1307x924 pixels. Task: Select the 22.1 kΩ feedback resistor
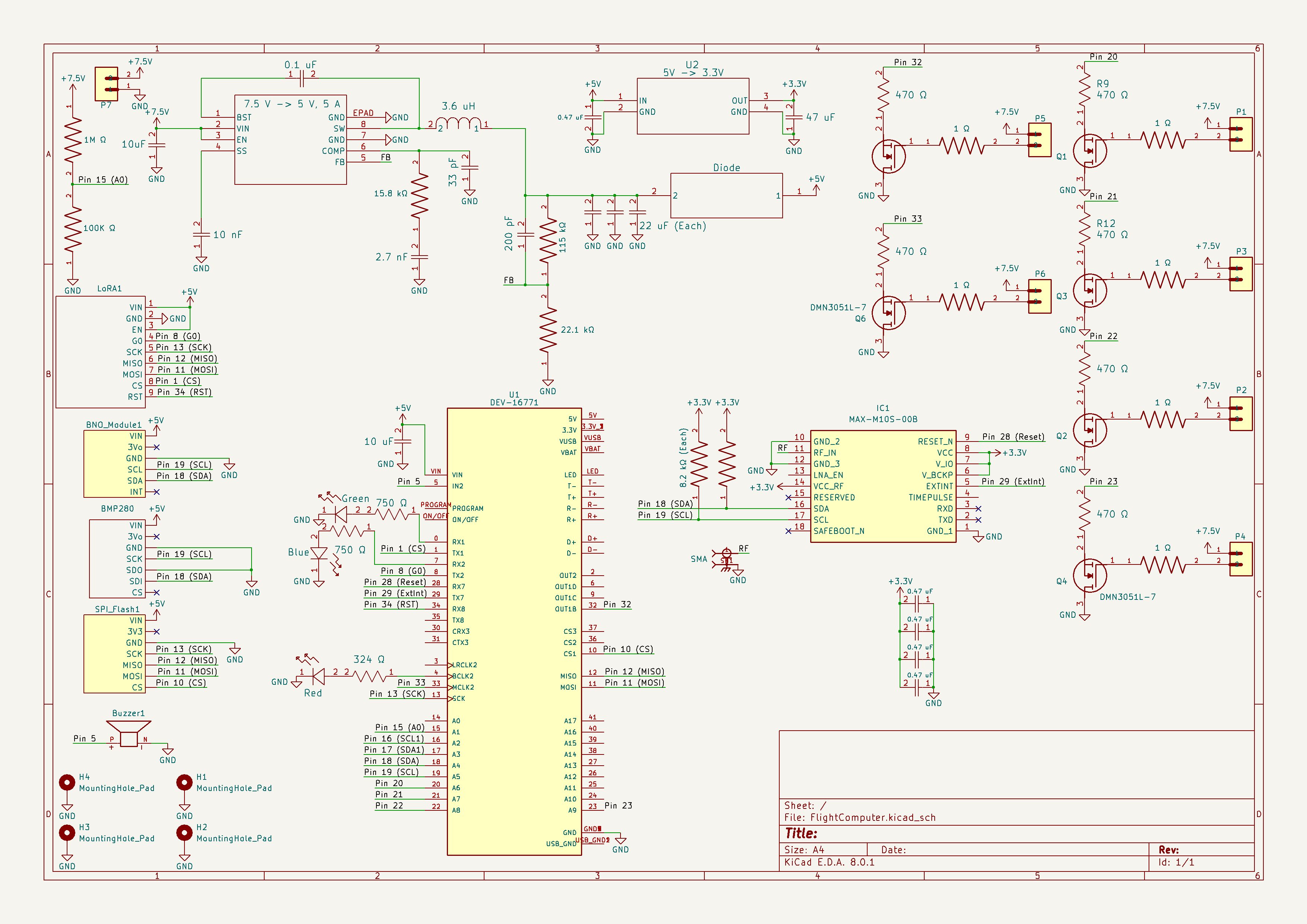tap(547, 330)
